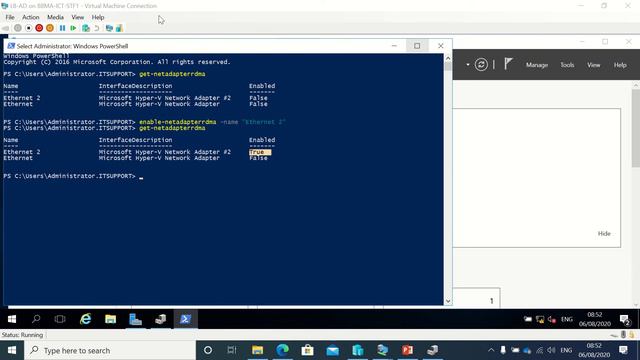This screenshot has height=360, width=640.
Task: Open the guest Action Center with 2 notifications
Action: 625,320
